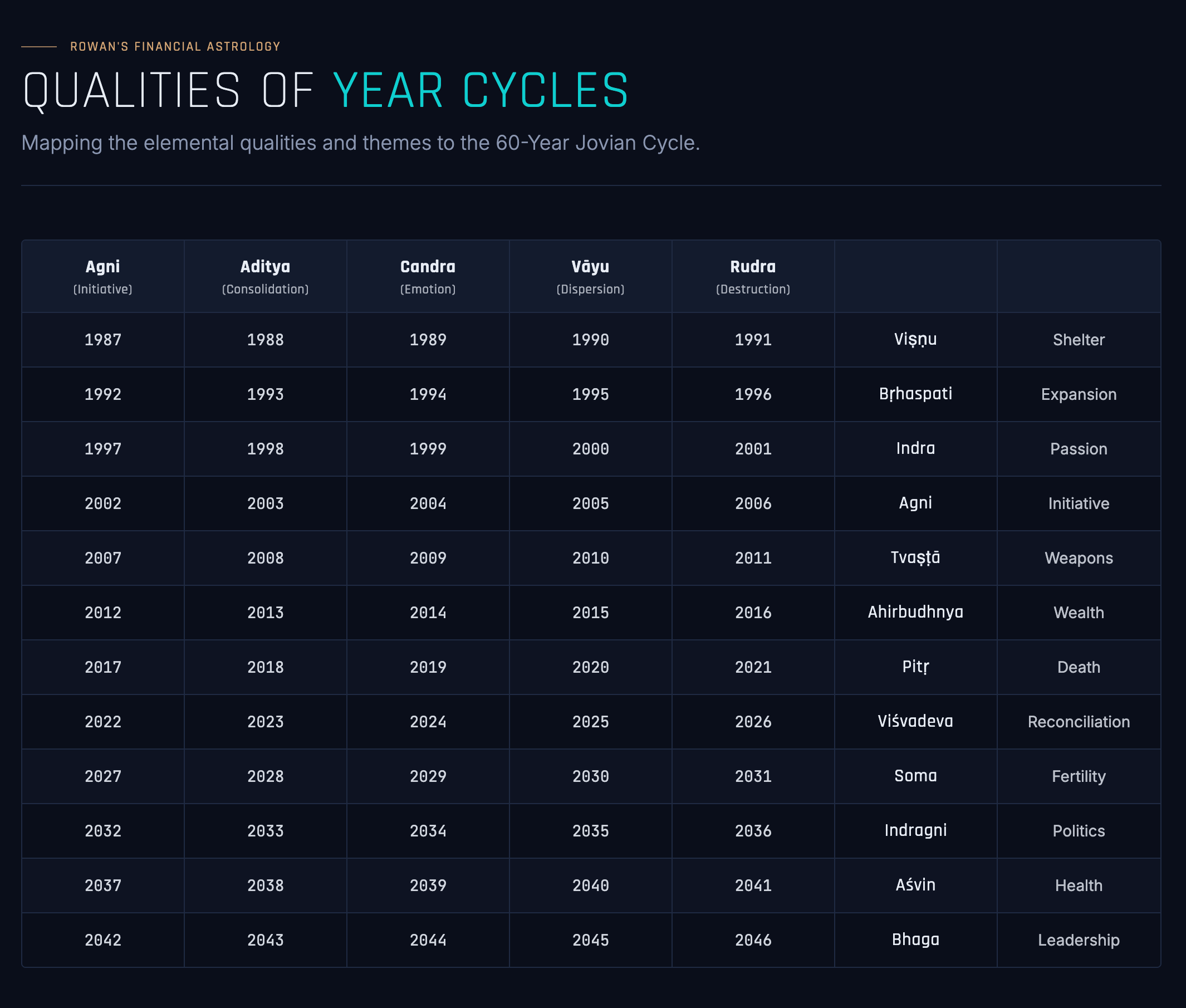Click the Rowan's Financial Astrology label
The width and height of the screenshot is (1186, 1008).
pyautogui.click(x=175, y=47)
